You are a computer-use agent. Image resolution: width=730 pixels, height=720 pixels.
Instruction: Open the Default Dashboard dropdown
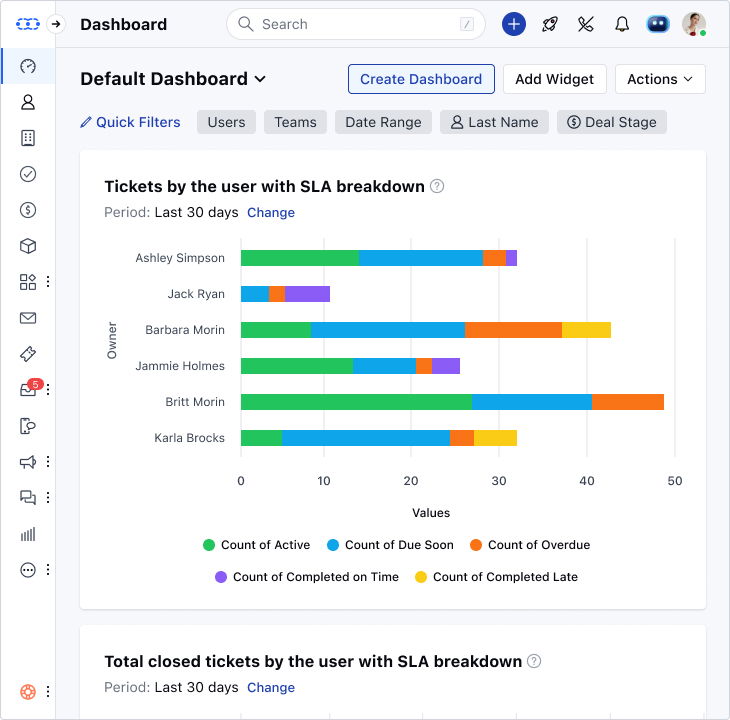pos(173,79)
